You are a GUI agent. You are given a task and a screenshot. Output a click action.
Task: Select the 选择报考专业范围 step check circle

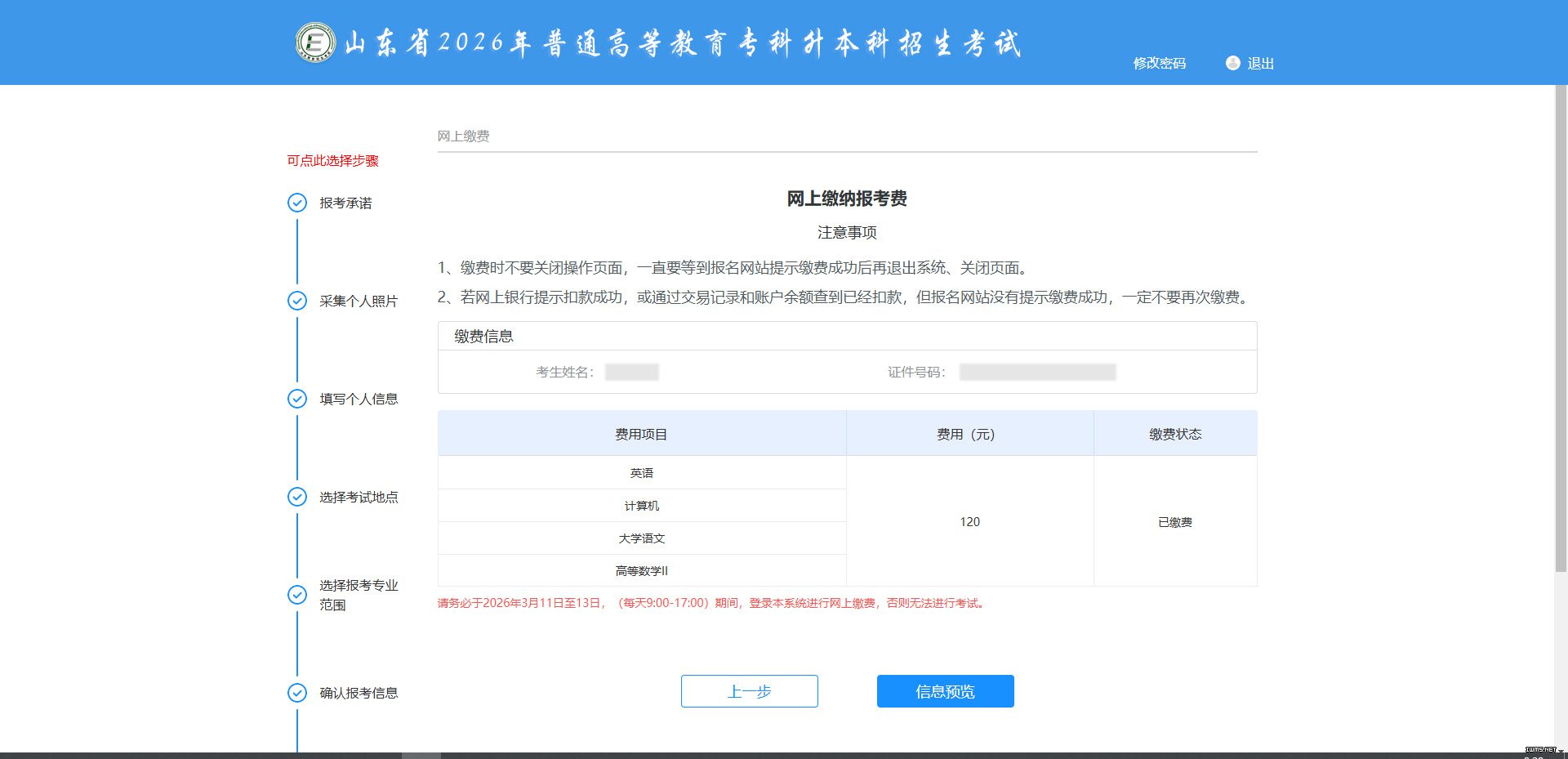click(x=297, y=595)
